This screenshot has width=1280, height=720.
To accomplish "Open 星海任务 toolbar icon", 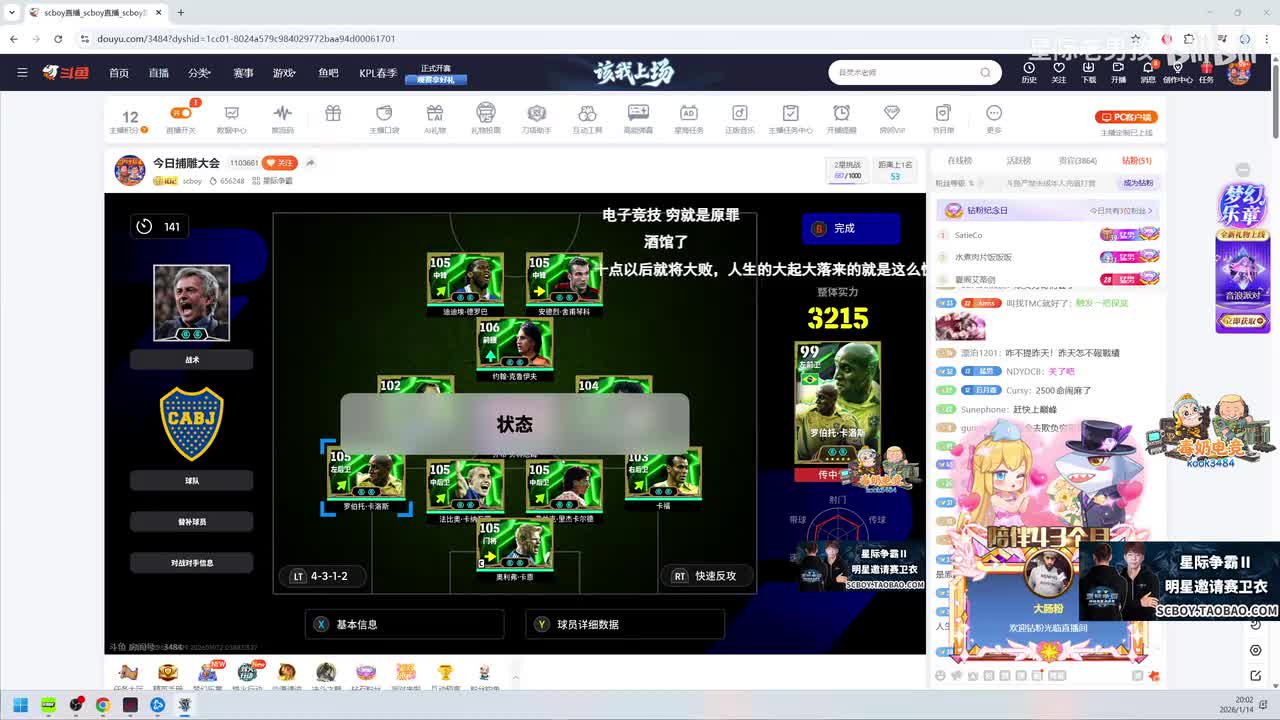I will coord(689,119).
